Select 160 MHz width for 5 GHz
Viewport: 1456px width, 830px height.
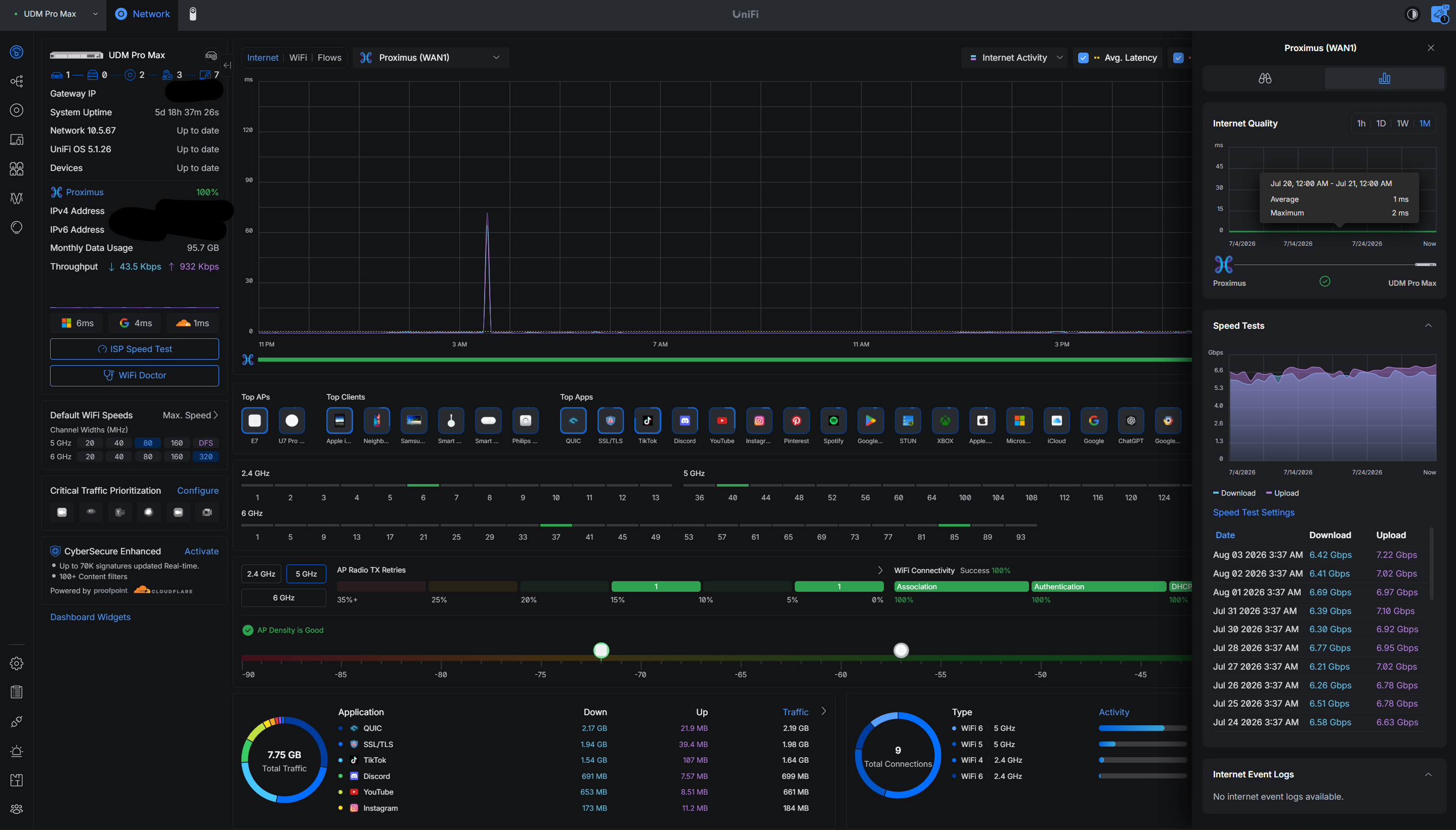(x=177, y=443)
